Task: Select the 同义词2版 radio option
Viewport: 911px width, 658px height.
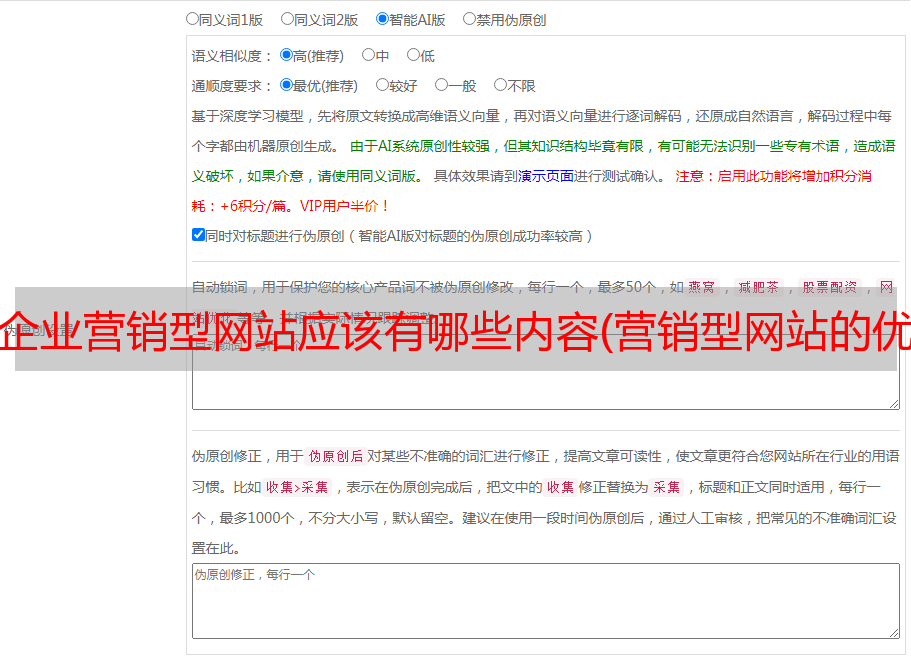Action: [x=287, y=19]
